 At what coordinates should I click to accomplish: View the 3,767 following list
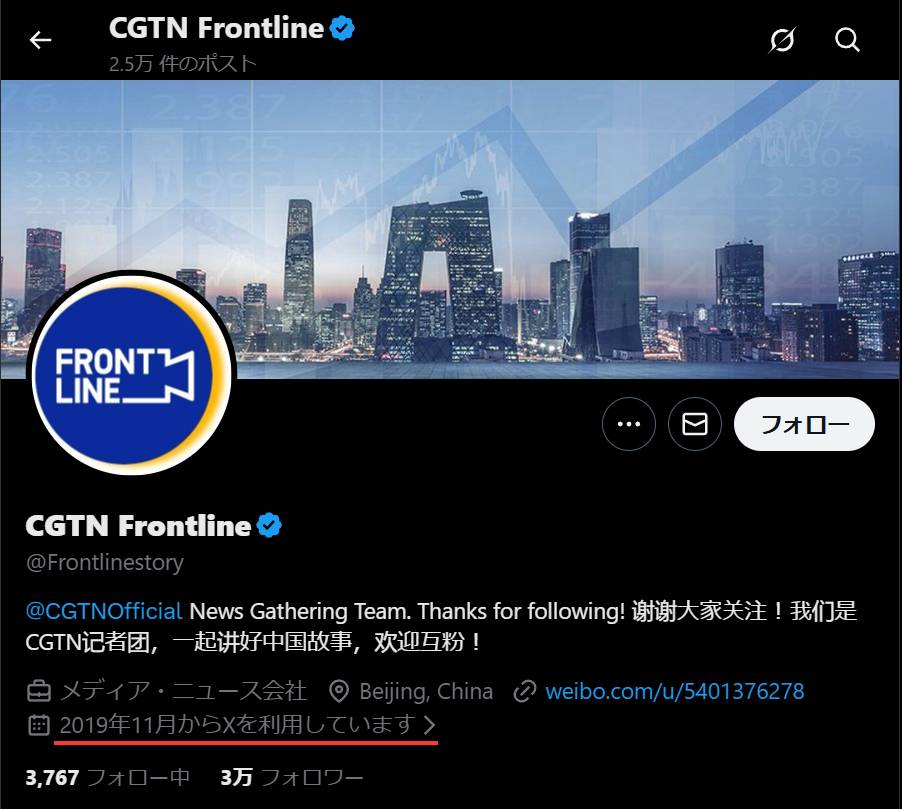108,778
